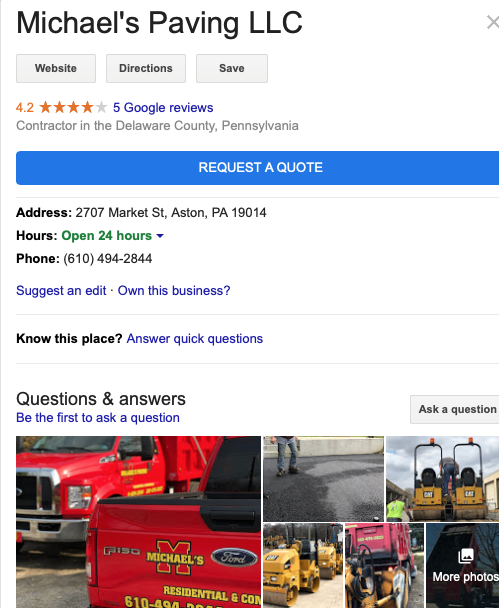Click the 4.2 rating number

25,107
